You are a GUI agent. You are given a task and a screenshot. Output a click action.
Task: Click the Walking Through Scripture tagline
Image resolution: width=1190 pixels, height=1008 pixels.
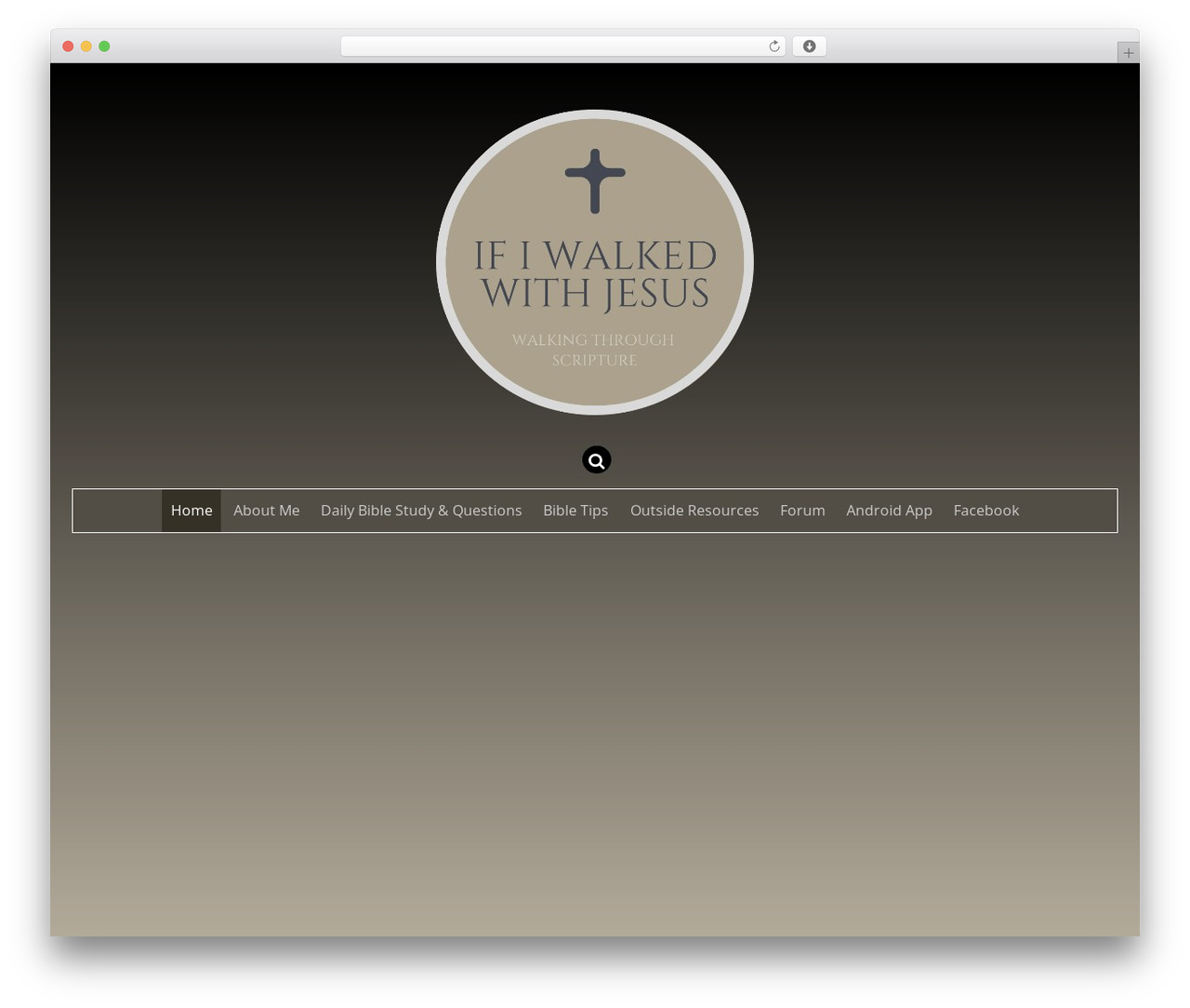coord(593,350)
